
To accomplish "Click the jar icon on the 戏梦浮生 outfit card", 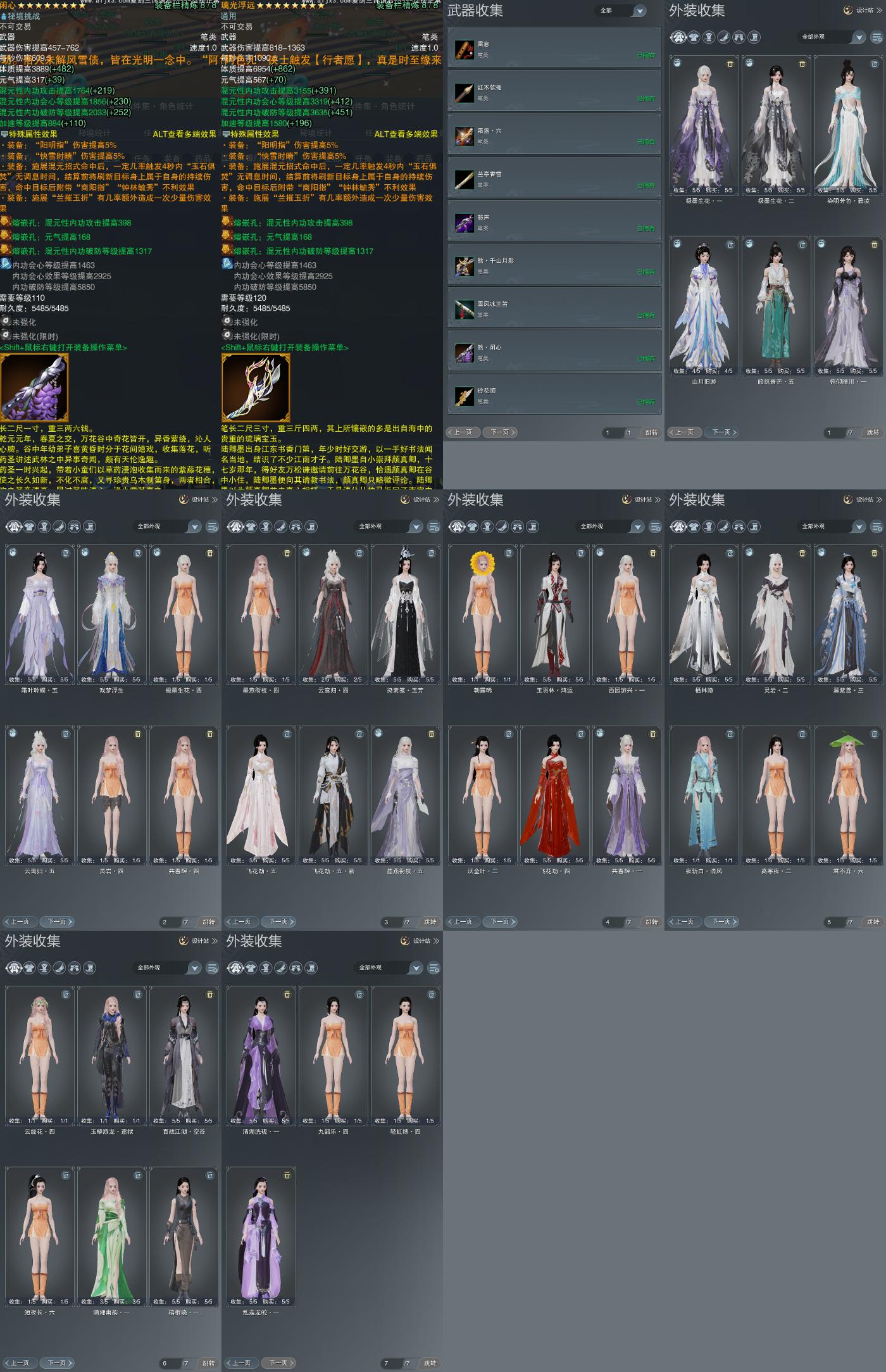I will (x=85, y=552).
